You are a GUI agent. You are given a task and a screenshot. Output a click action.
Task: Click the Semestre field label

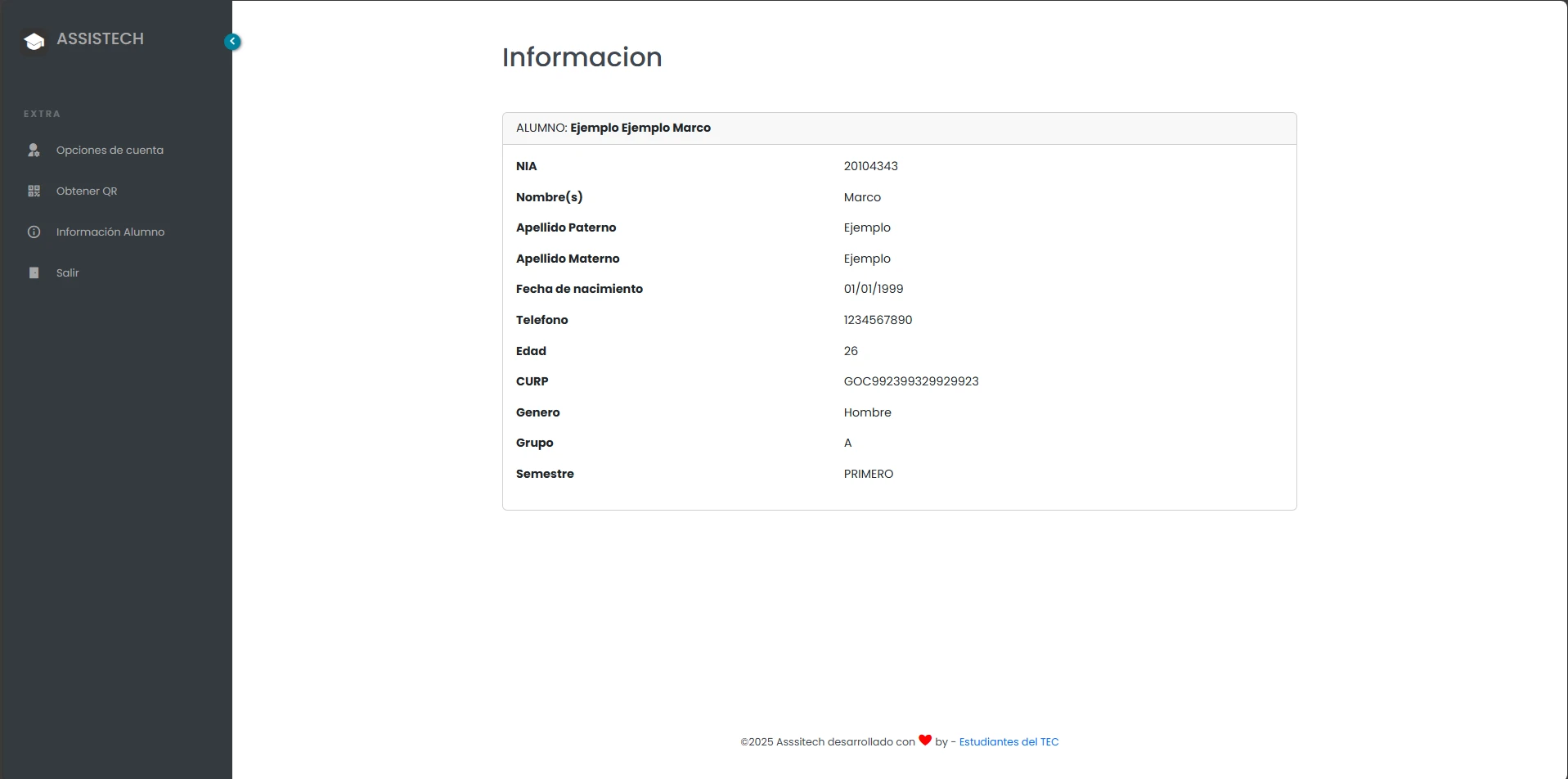point(545,474)
